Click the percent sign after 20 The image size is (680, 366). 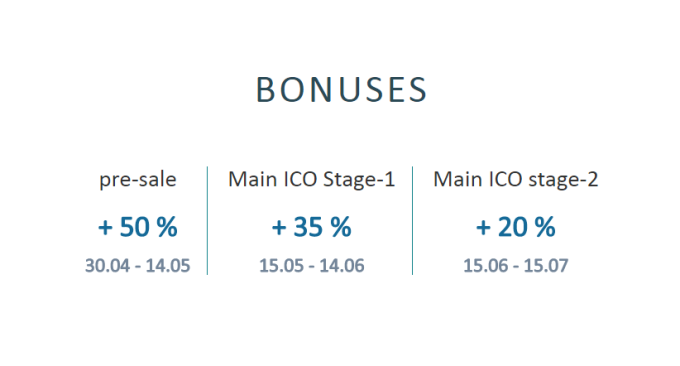[x=545, y=227]
